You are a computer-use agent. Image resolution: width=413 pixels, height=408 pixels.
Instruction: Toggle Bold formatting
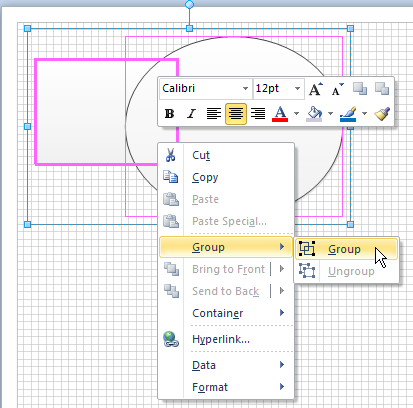point(169,114)
